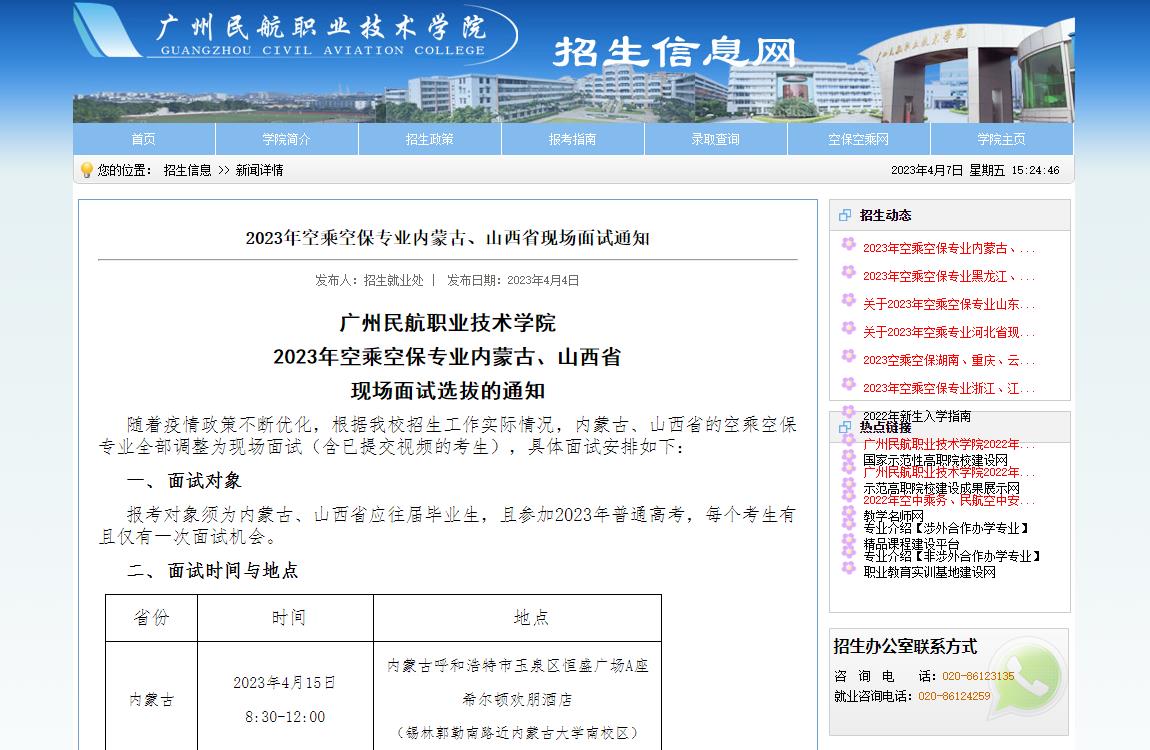Click the article title 2023年空乘空保专业内蒙古、山西省现场面试通知
The width and height of the screenshot is (1150, 750).
[447, 238]
